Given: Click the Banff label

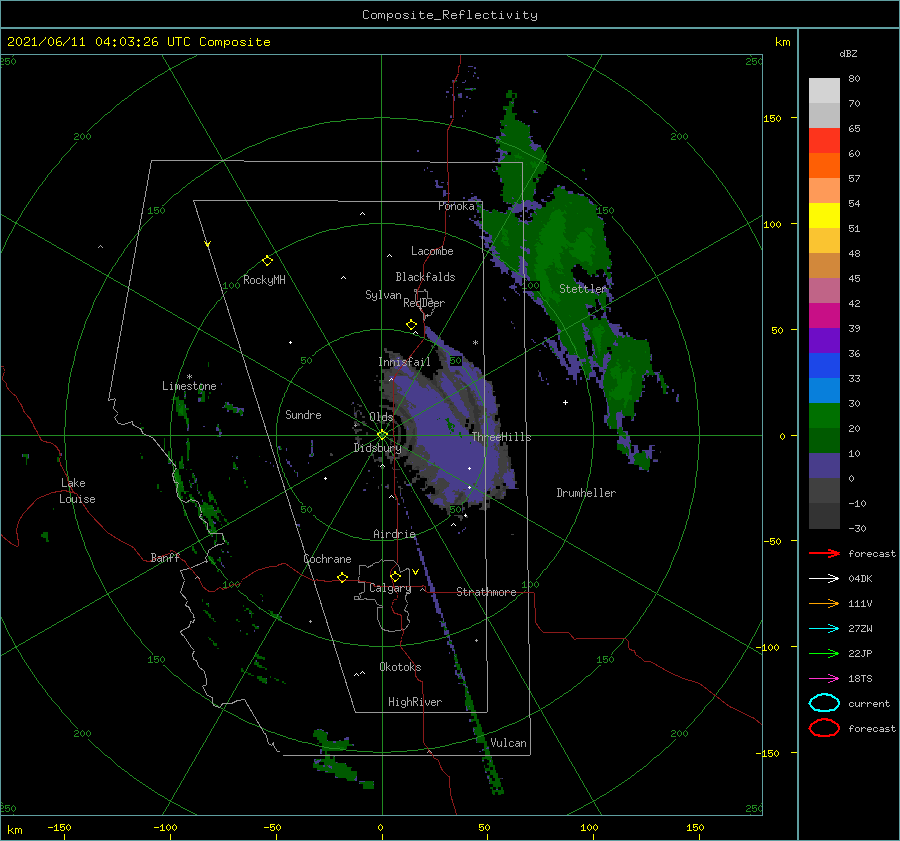Looking at the screenshot, I should pyautogui.click(x=165, y=557).
